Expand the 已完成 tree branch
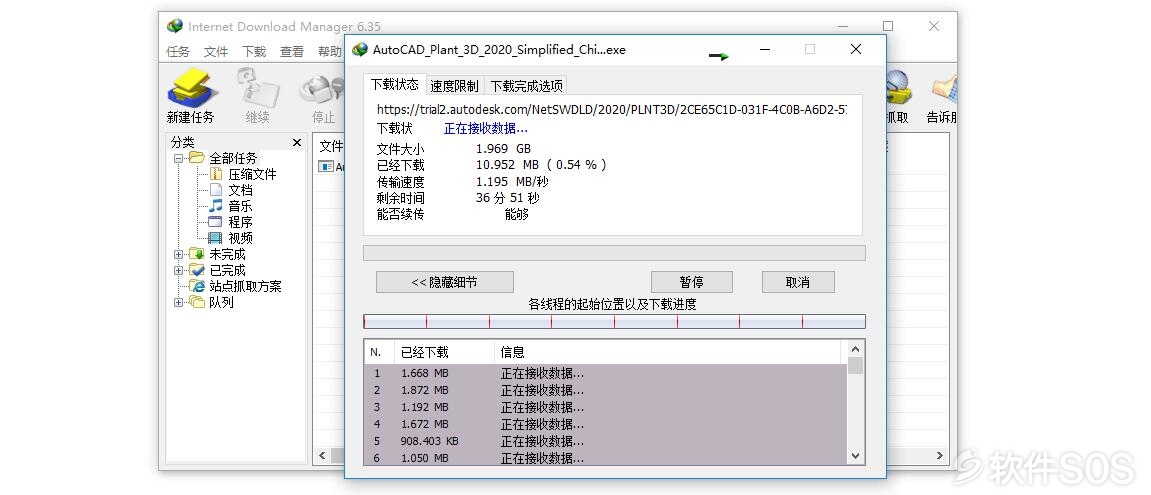The height and width of the screenshot is (495, 1151). click(x=178, y=270)
